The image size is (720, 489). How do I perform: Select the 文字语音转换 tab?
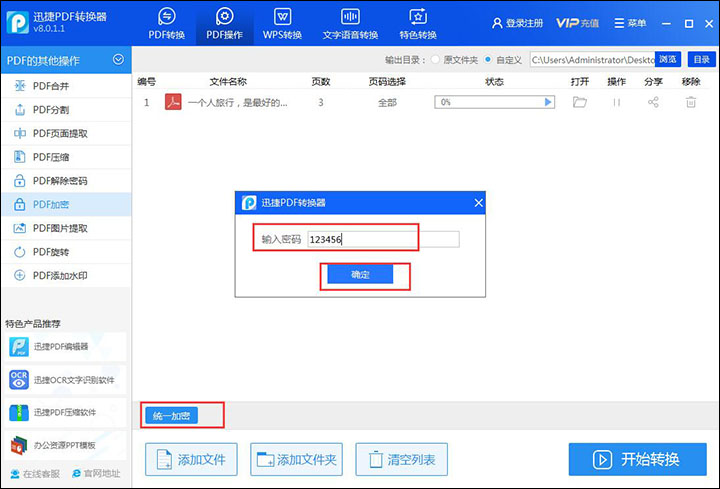[350, 23]
